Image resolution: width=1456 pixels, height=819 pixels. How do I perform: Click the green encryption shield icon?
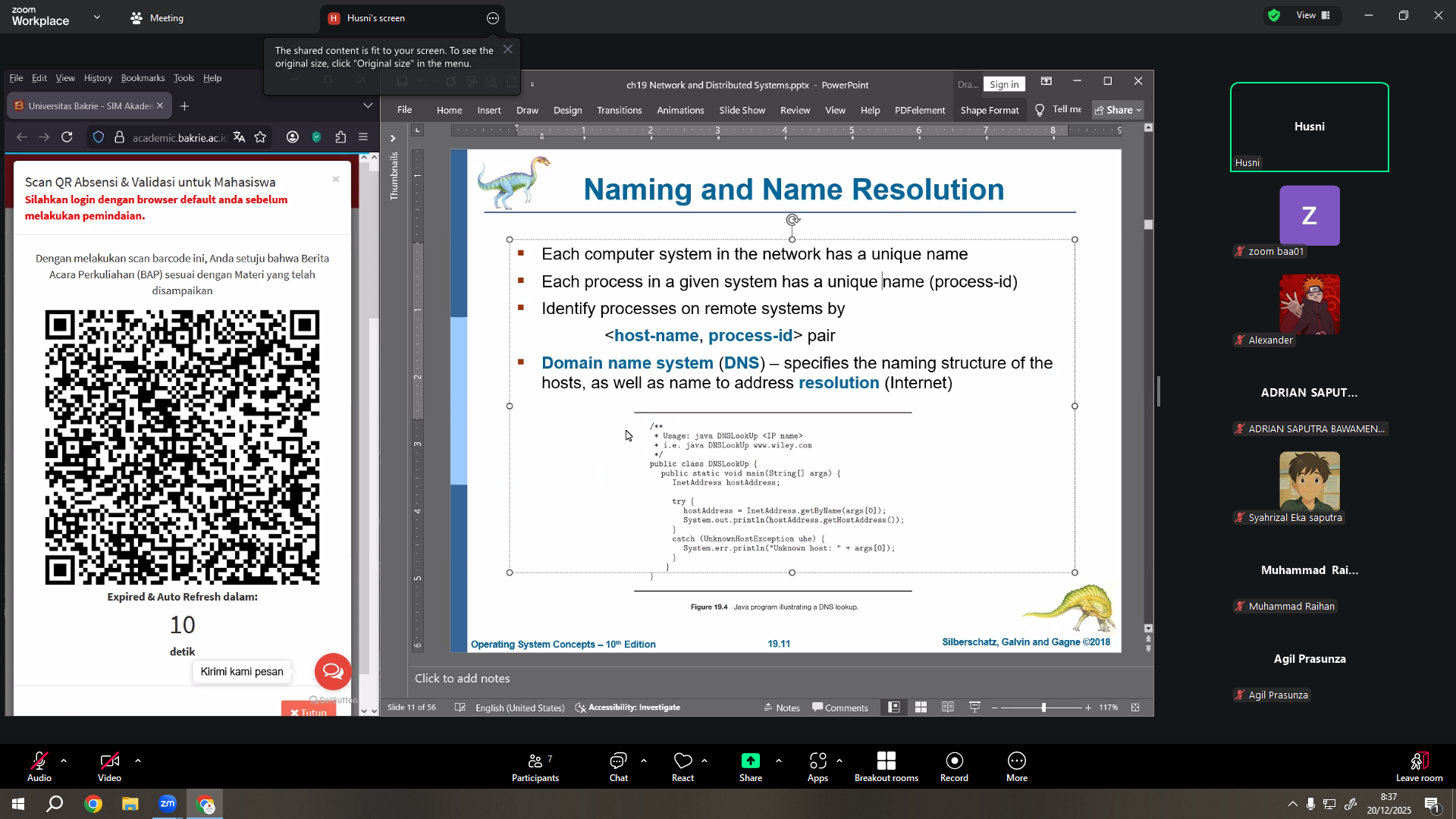tap(1274, 15)
